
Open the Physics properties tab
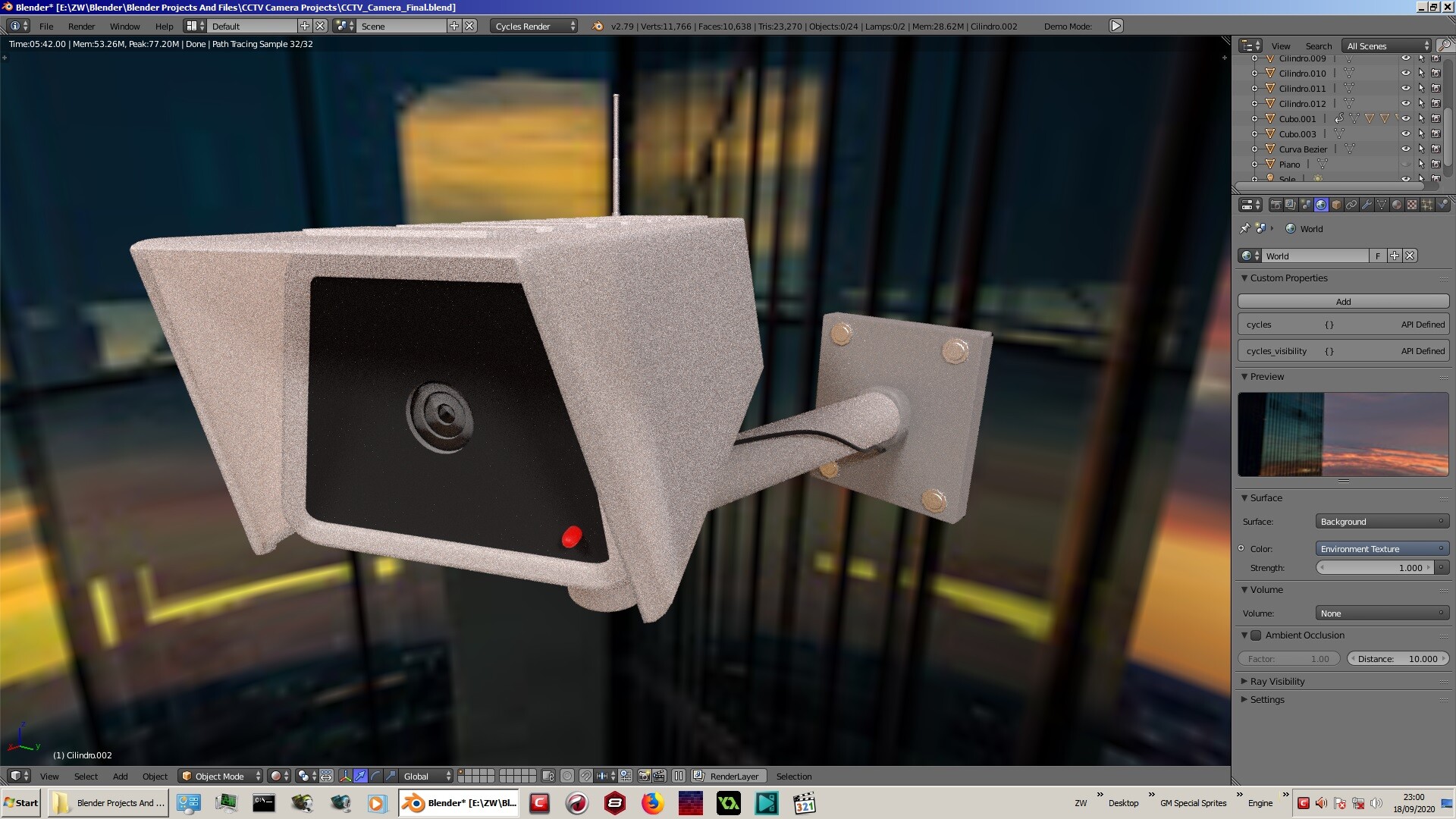click(1442, 205)
